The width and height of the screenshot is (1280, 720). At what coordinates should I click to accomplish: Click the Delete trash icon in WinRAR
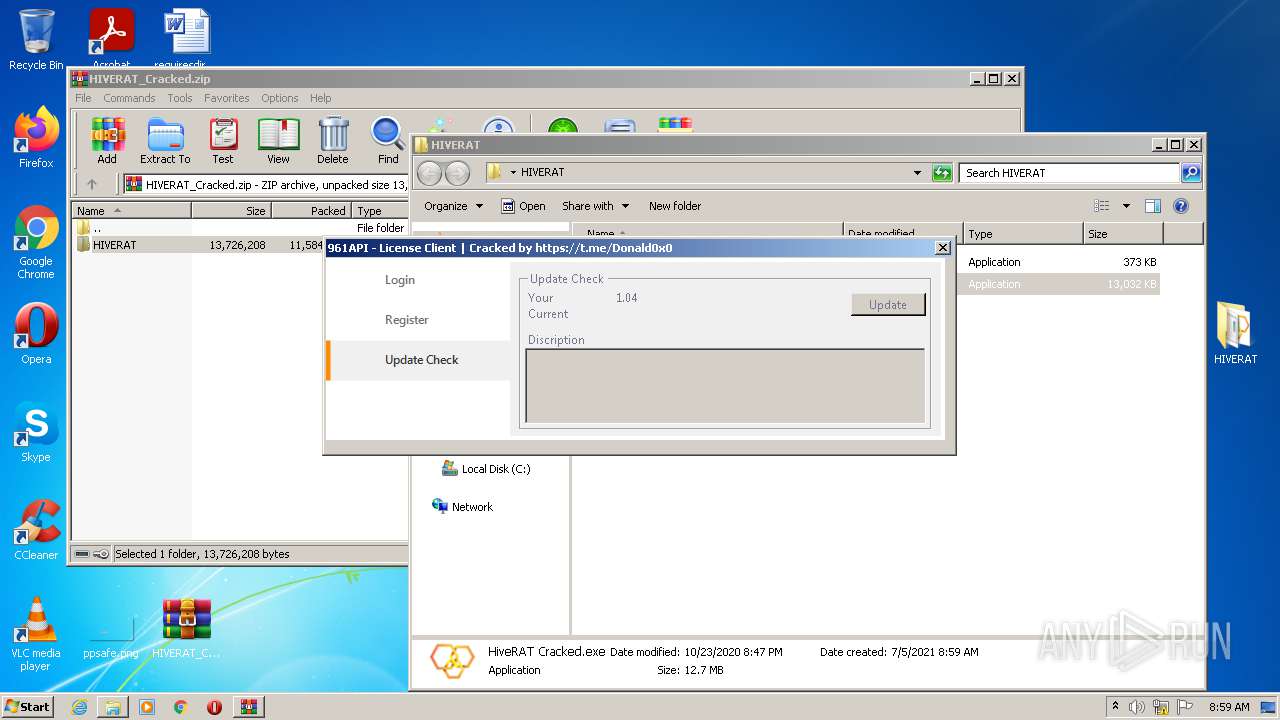pyautogui.click(x=333, y=140)
